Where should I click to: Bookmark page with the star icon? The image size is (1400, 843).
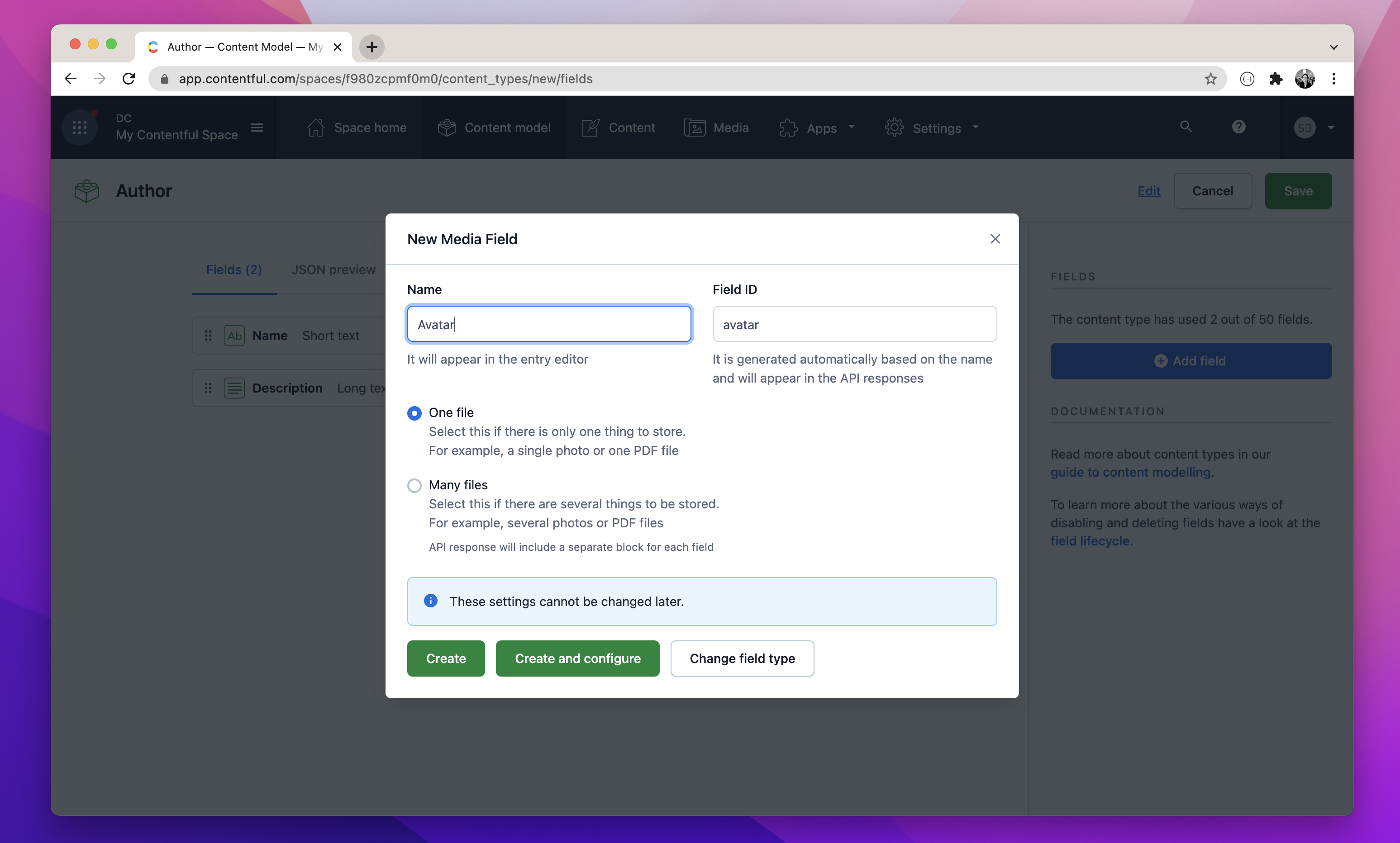[1211, 79]
